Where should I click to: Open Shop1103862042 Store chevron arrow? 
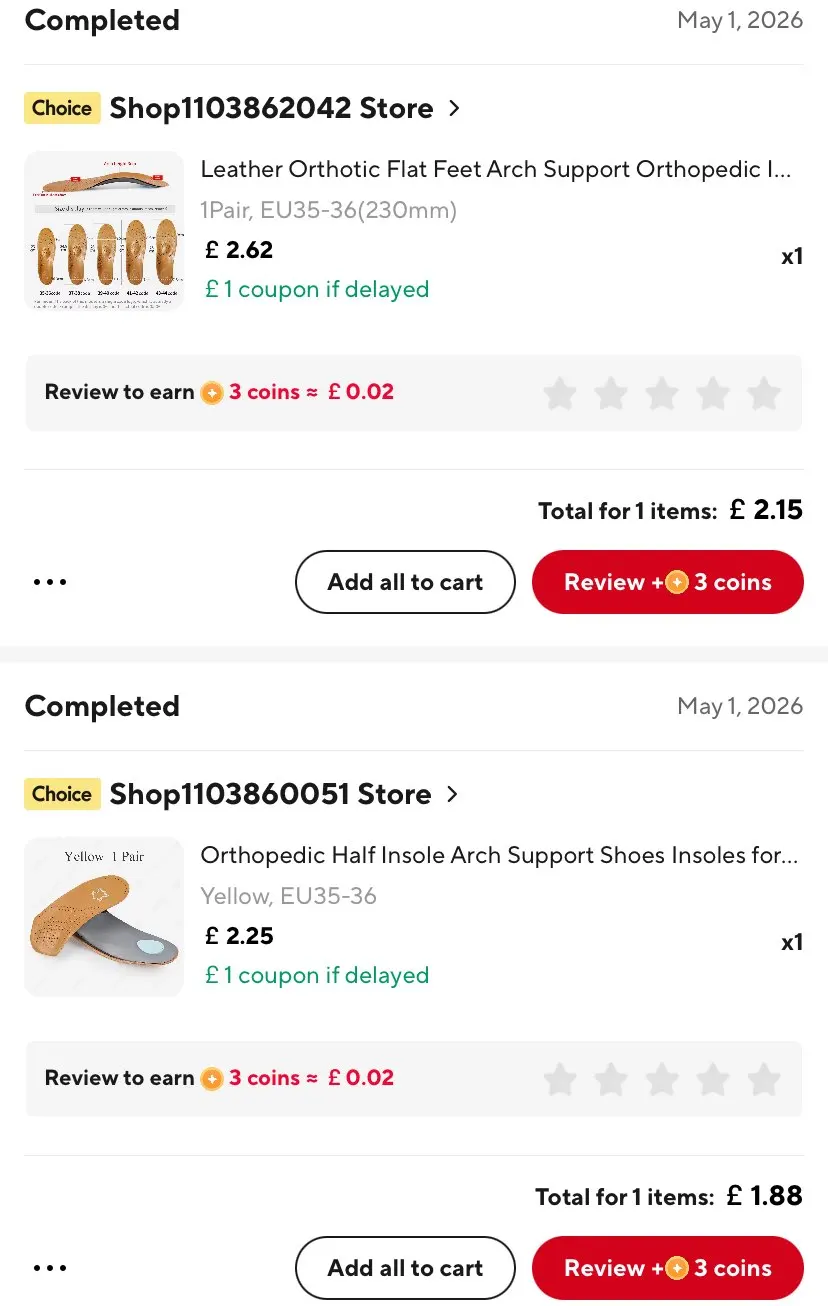tap(454, 108)
